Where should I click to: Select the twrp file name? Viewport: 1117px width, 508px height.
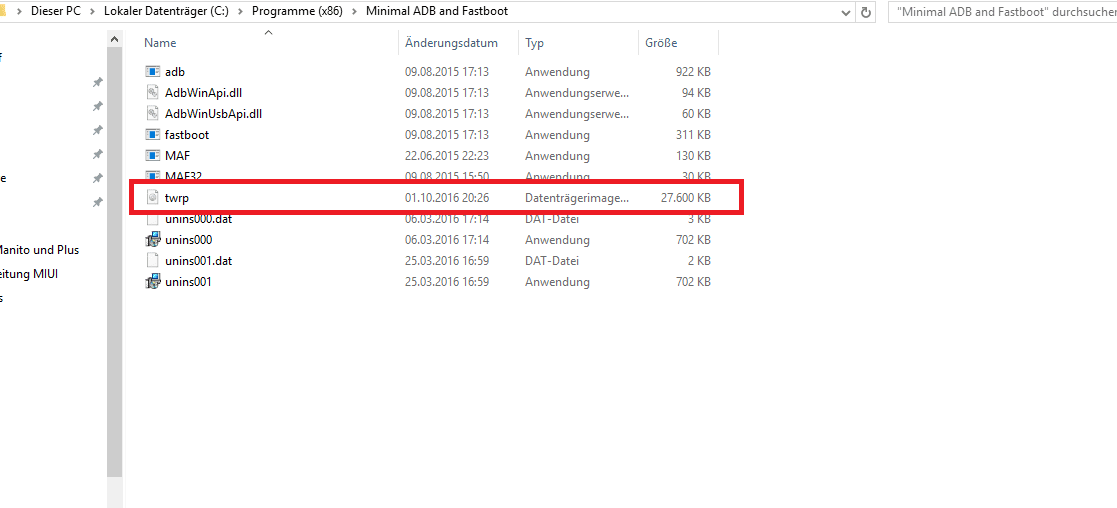click(176, 198)
